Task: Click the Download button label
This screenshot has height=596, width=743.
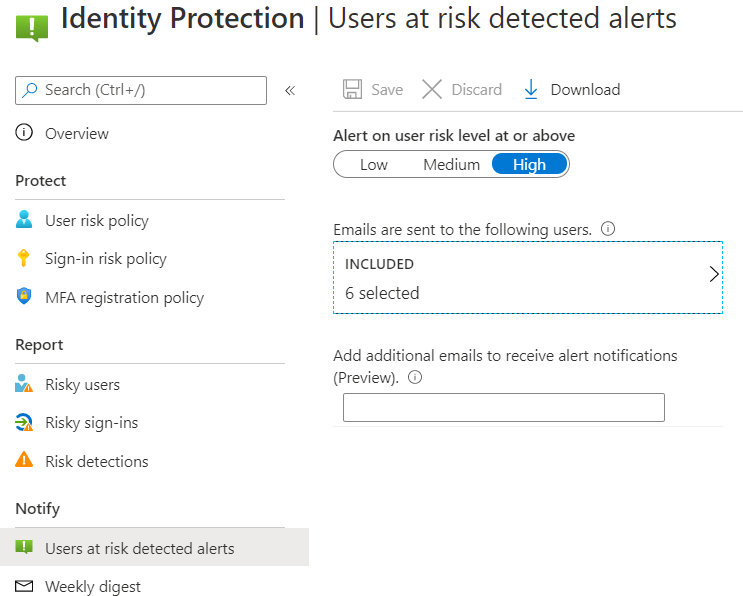Action: [585, 90]
